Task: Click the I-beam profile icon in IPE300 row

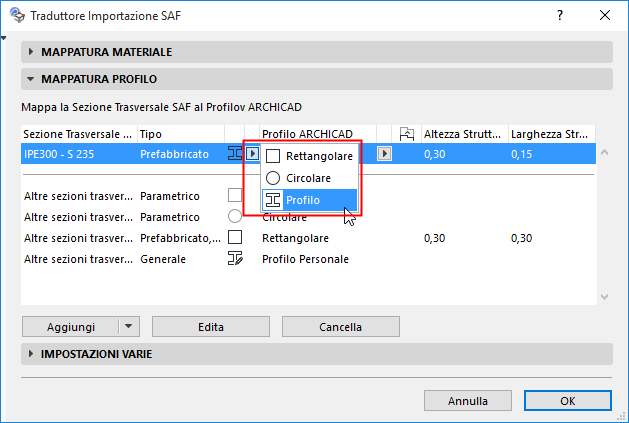Action: tap(235, 154)
